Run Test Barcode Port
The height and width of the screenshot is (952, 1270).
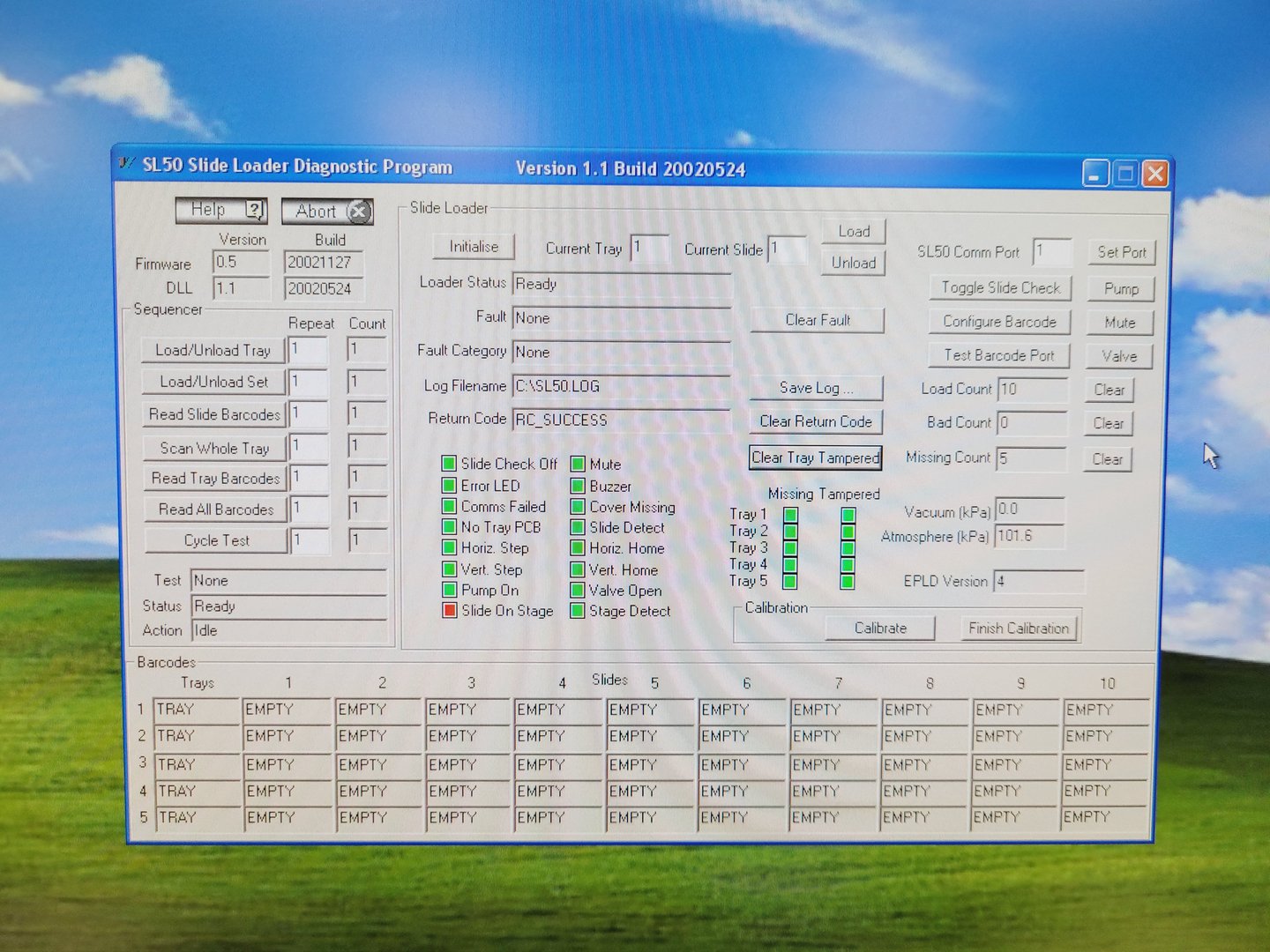click(999, 355)
